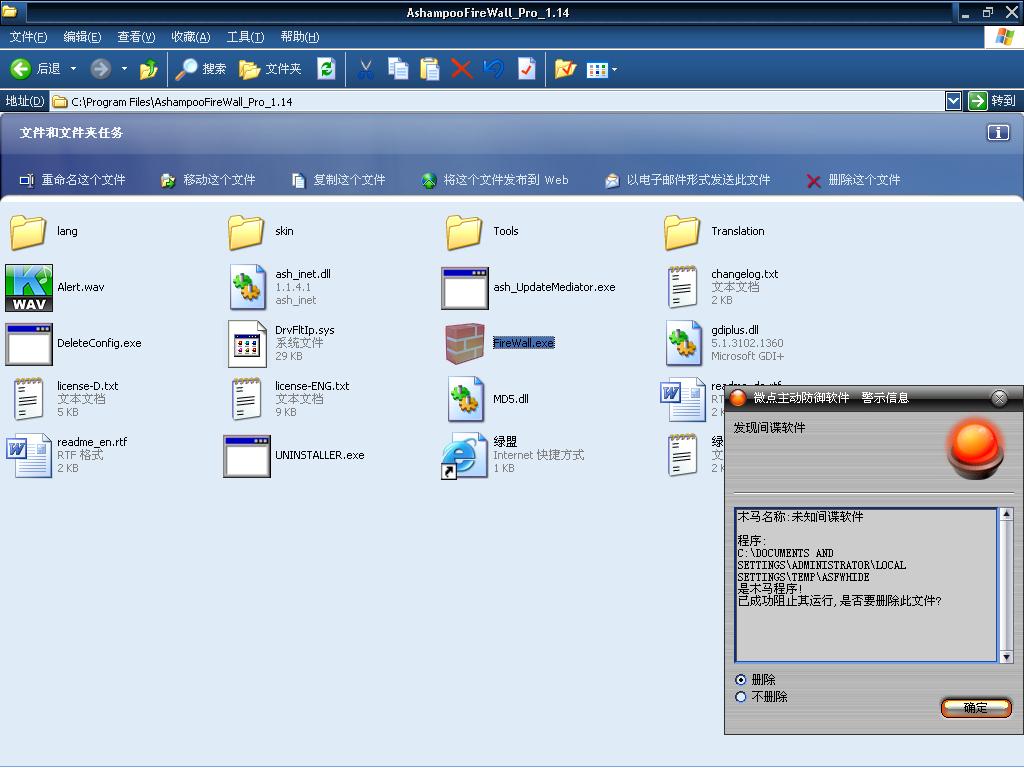Expand the Forward button history dropdown
1024x768 pixels.
click(124, 69)
